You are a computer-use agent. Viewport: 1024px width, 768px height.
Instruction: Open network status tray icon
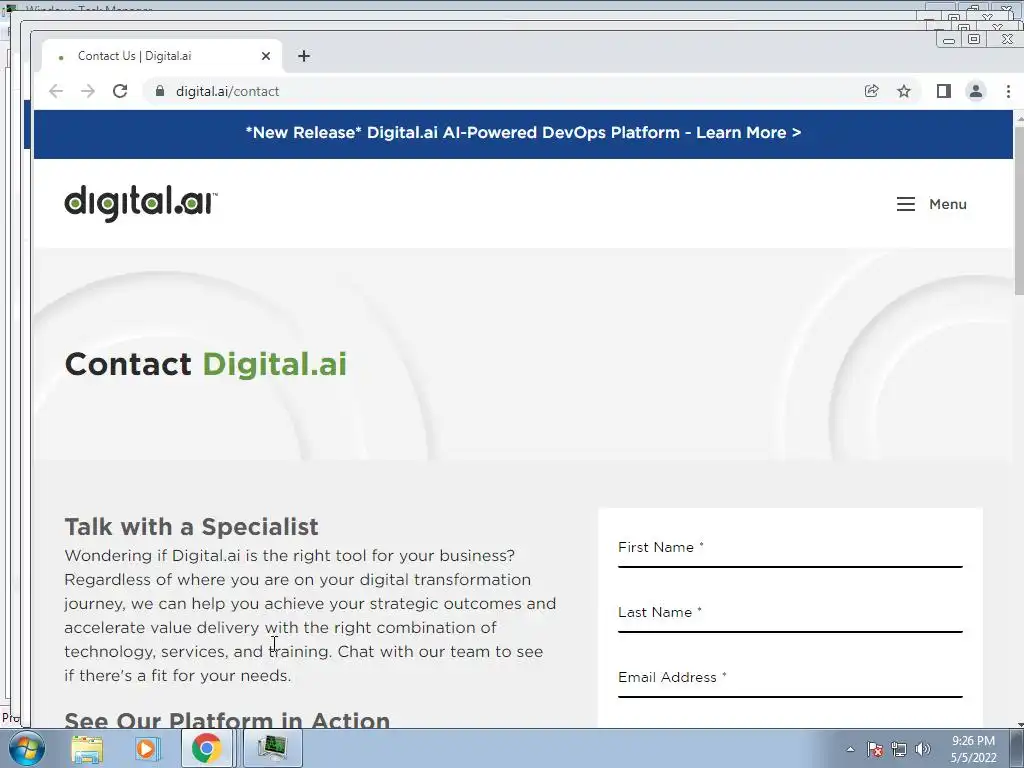tap(899, 749)
